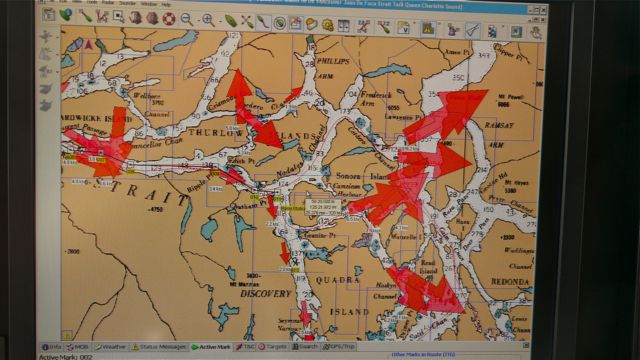Select the route flags tool icon
Image resolution: width=640 pixels, height=360 pixels.
(x=102, y=17)
